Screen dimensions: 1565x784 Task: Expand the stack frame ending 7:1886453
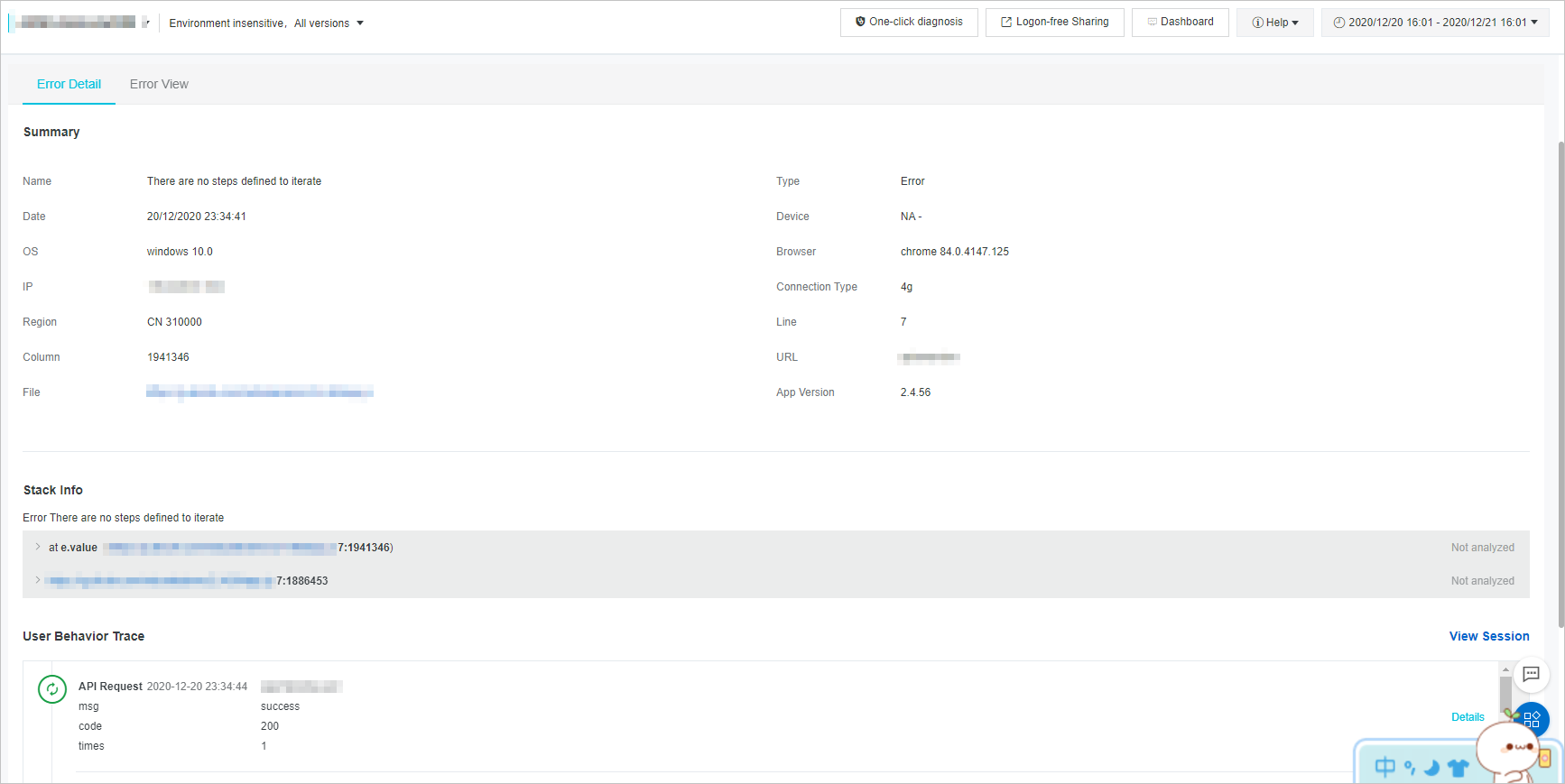[38, 580]
